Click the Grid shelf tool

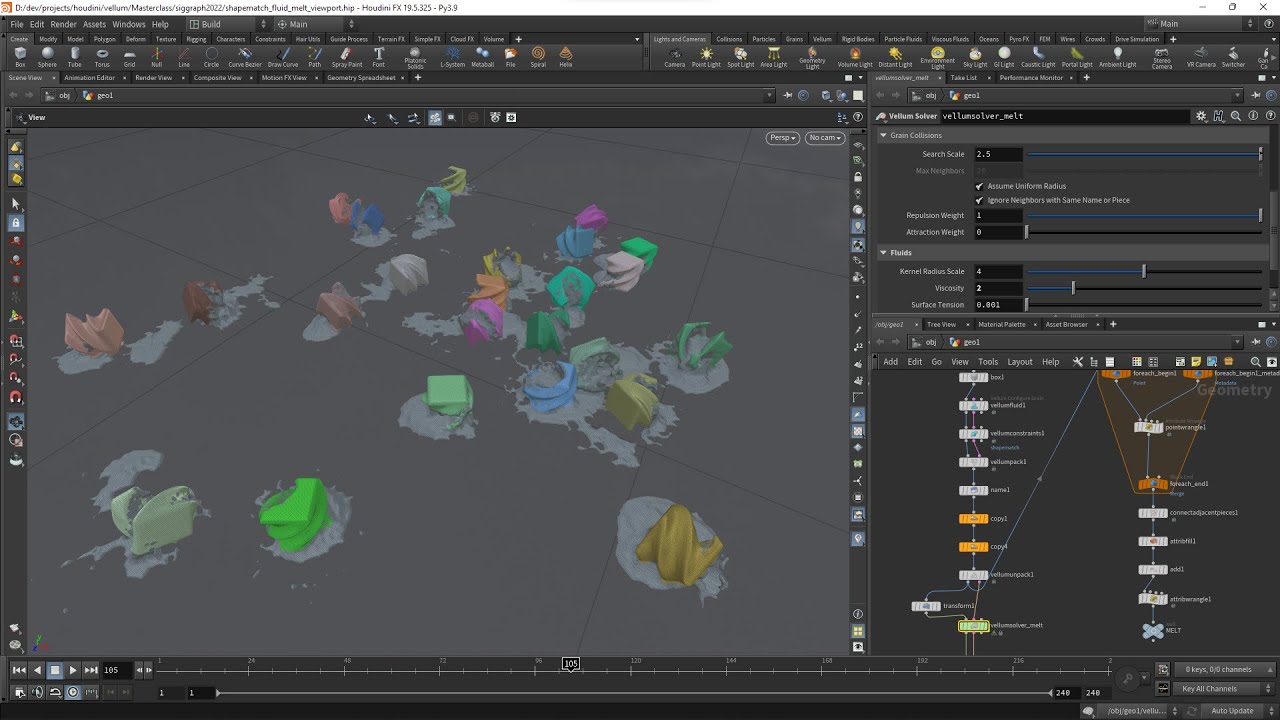click(x=129, y=57)
